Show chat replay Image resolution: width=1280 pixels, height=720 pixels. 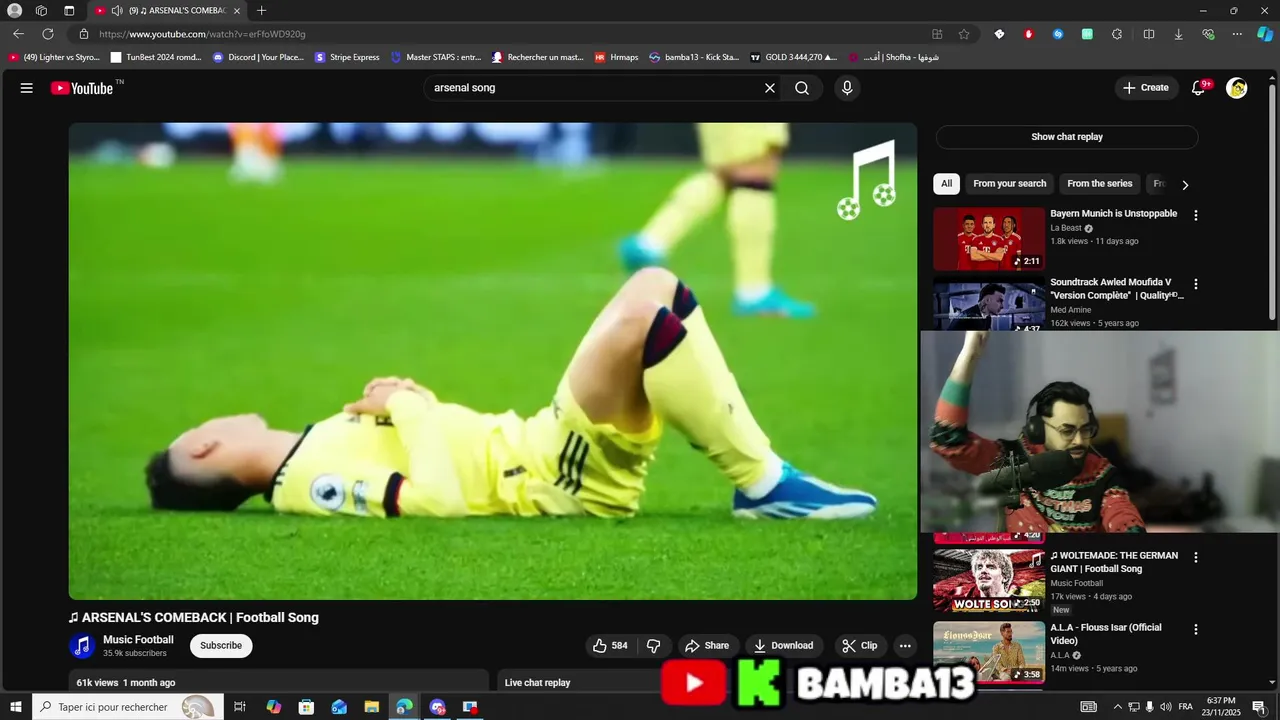(x=1067, y=137)
